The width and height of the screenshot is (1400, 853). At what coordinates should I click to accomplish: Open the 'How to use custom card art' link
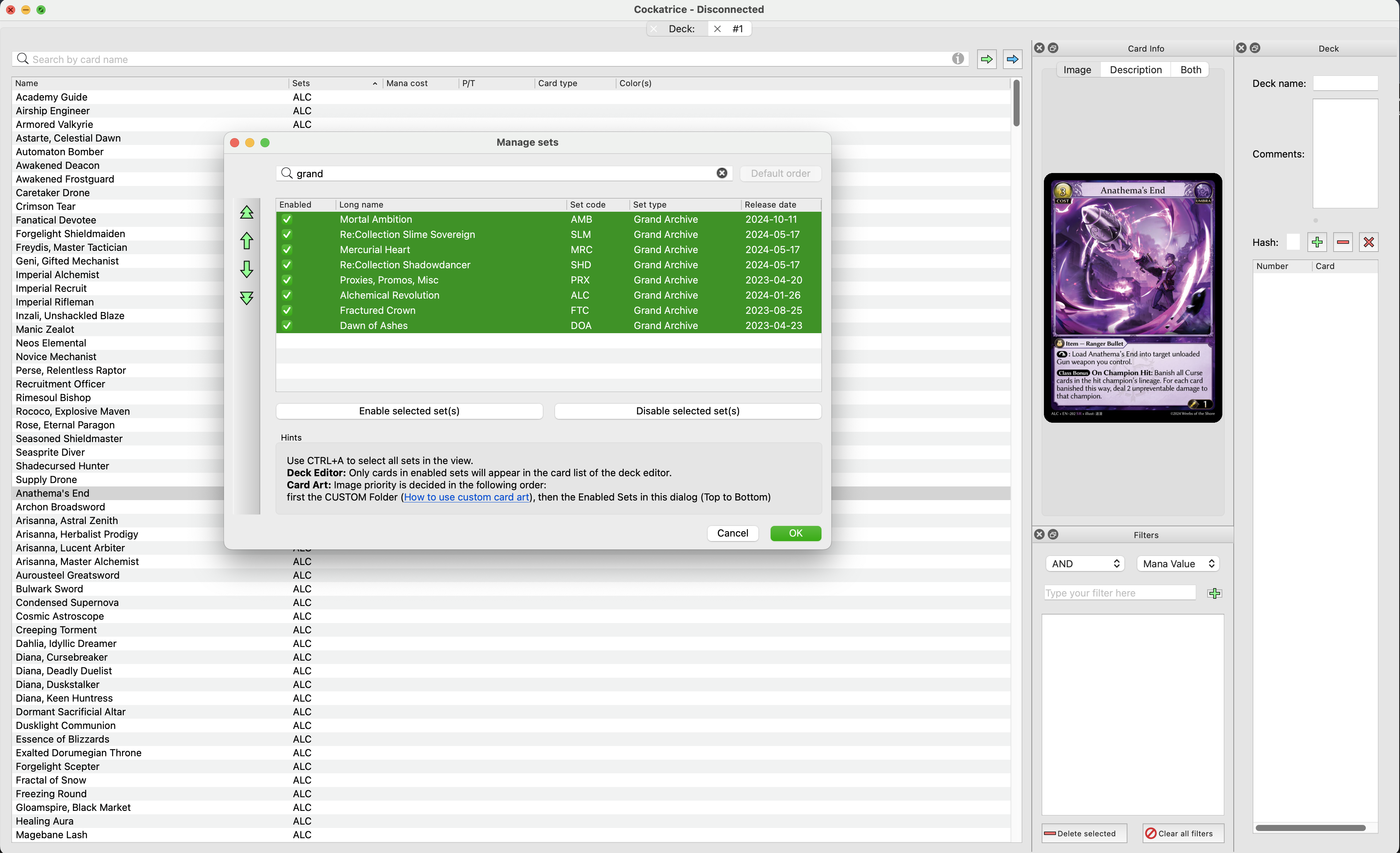[x=466, y=497]
